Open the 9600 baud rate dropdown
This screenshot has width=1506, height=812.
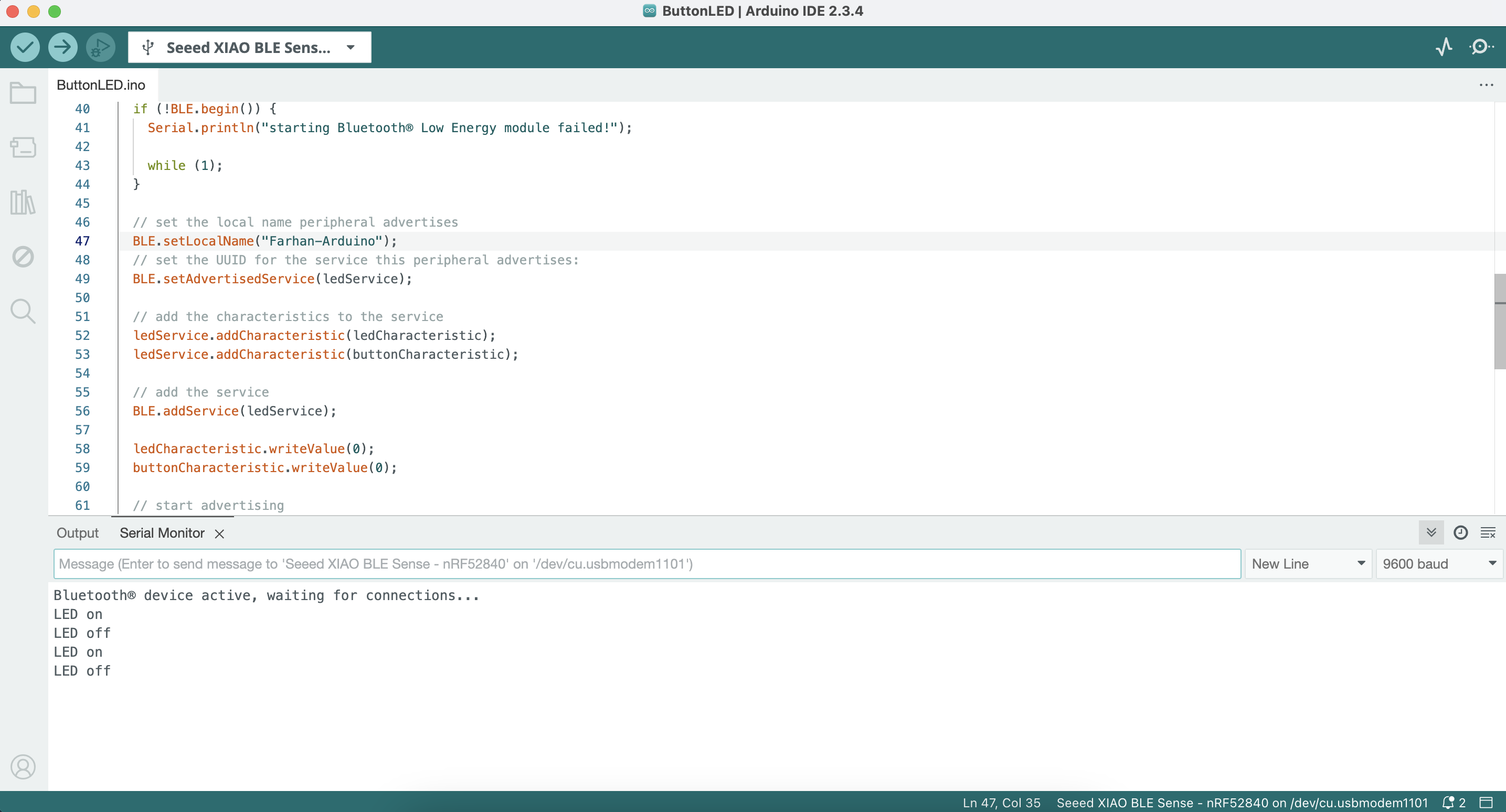point(1439,563)
